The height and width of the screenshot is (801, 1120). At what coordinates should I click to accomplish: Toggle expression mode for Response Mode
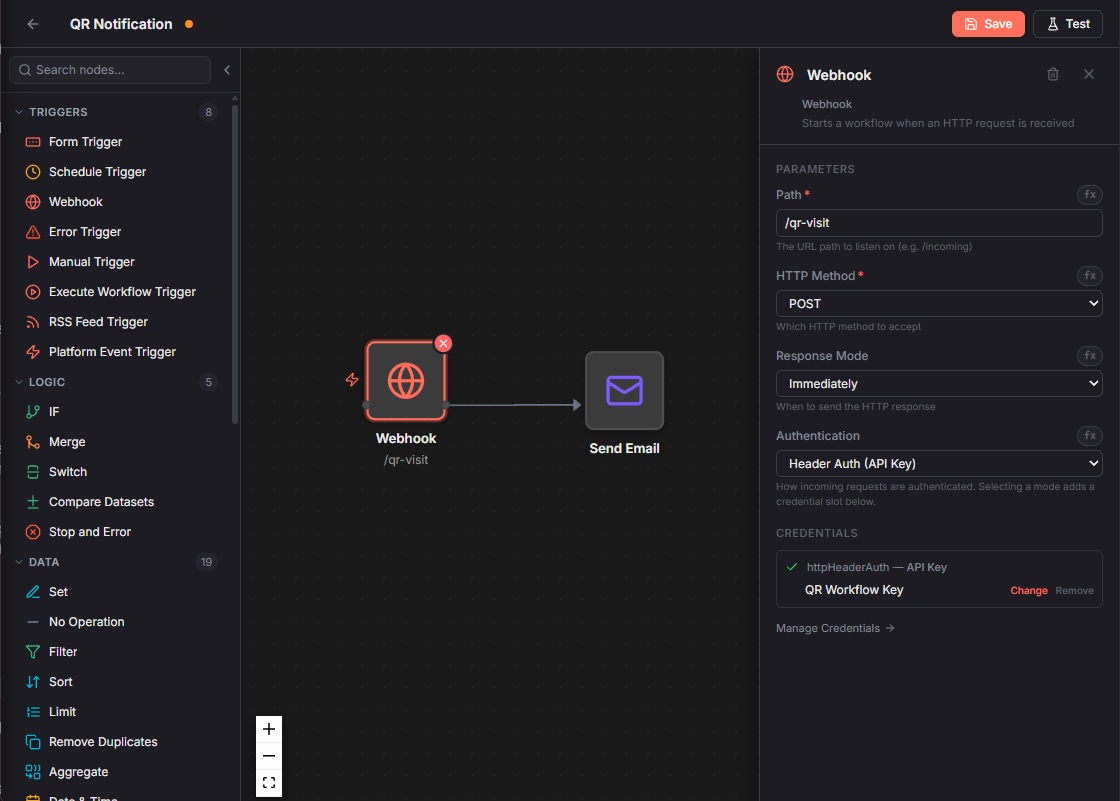[1089, 355]
